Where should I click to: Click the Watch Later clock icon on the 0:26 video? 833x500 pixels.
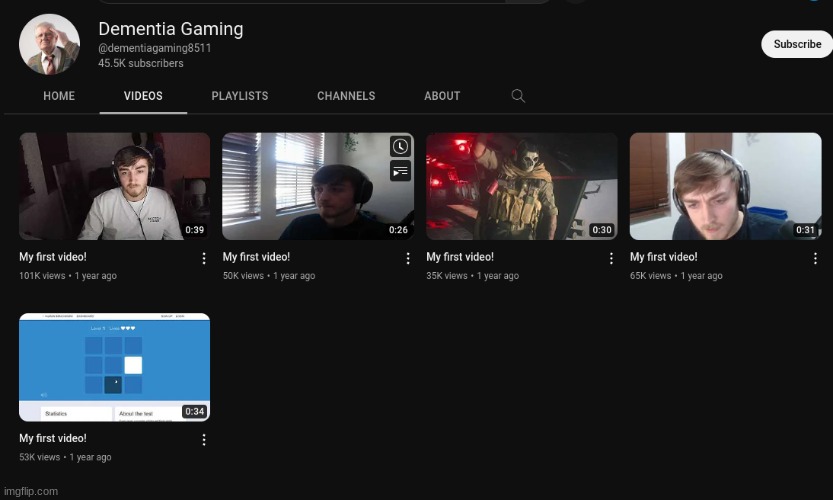click(401, 146)
